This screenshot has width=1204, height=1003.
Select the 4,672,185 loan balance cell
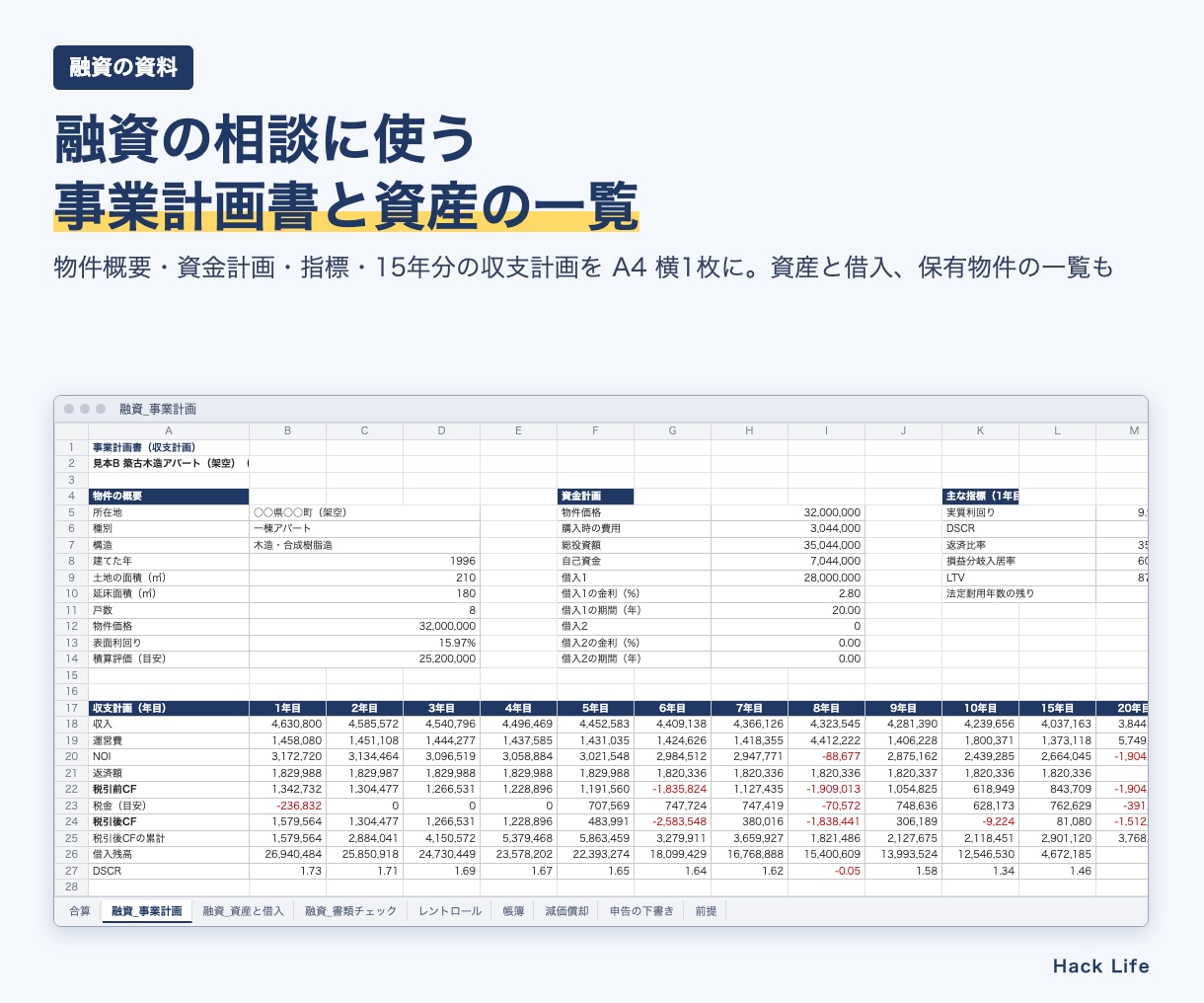point(1057,854)
